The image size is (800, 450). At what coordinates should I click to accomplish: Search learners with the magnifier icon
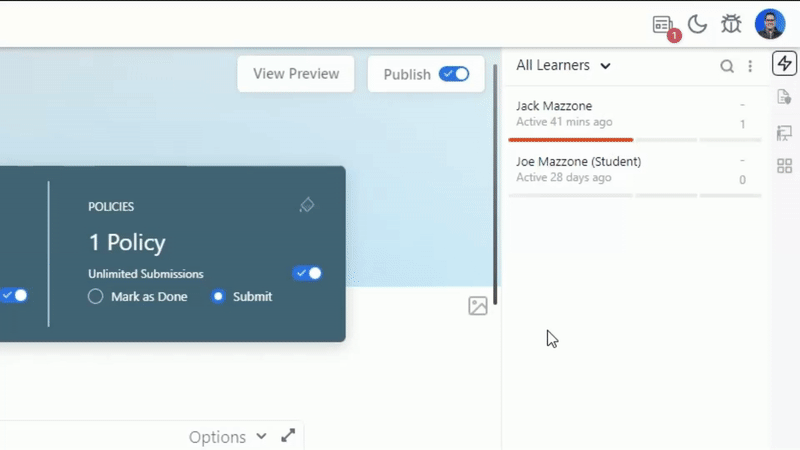727,66
